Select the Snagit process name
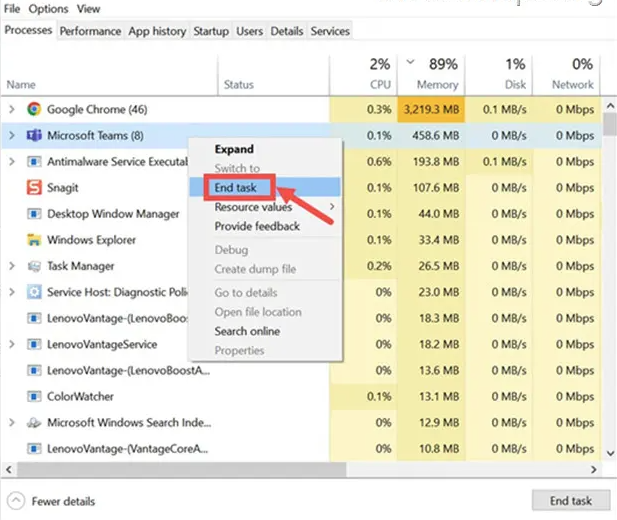 coord(63,188)
